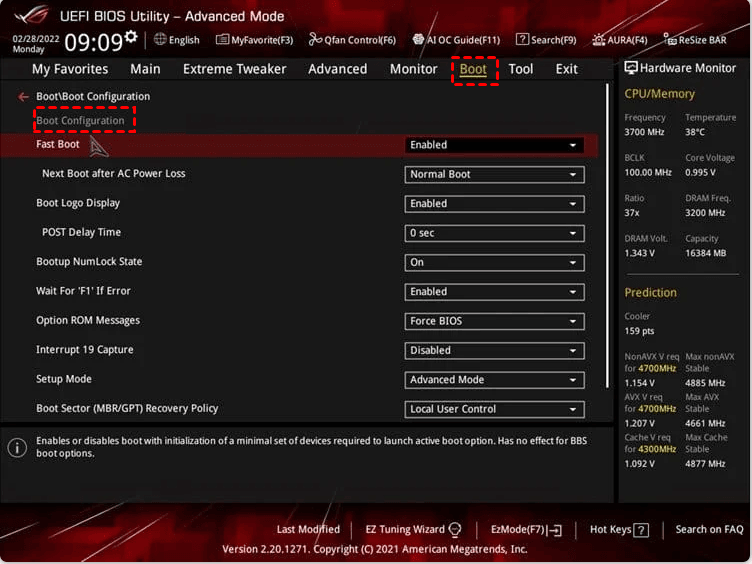Select the English language option
This screenshot has width=752, height=564.
[184, 40]
